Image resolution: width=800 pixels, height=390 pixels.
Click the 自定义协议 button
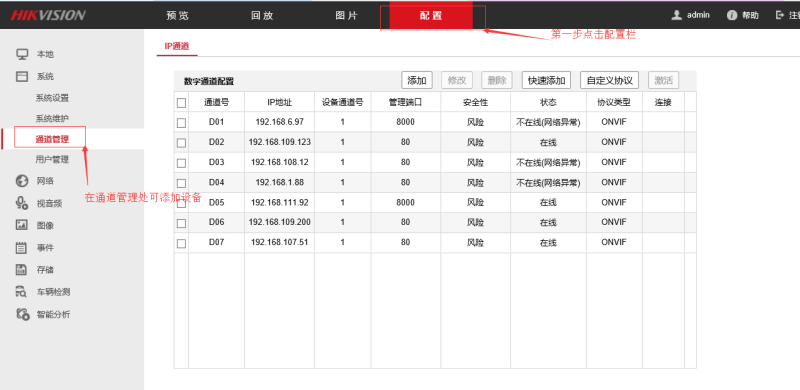[x=610, y=80]
